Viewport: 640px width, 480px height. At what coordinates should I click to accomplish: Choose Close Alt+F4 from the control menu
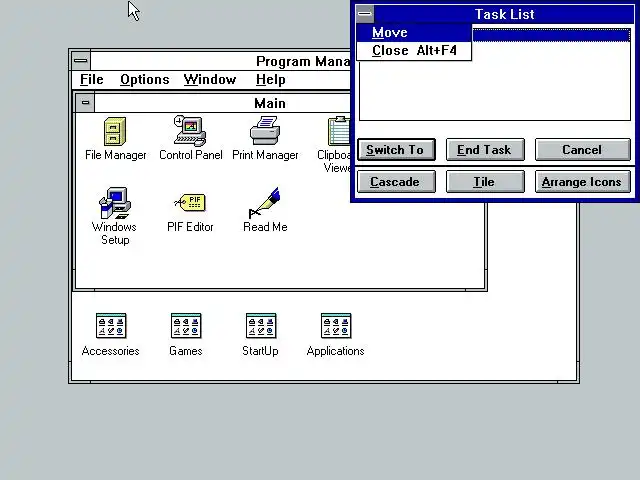pyautogui.click(x=414, y=51)
